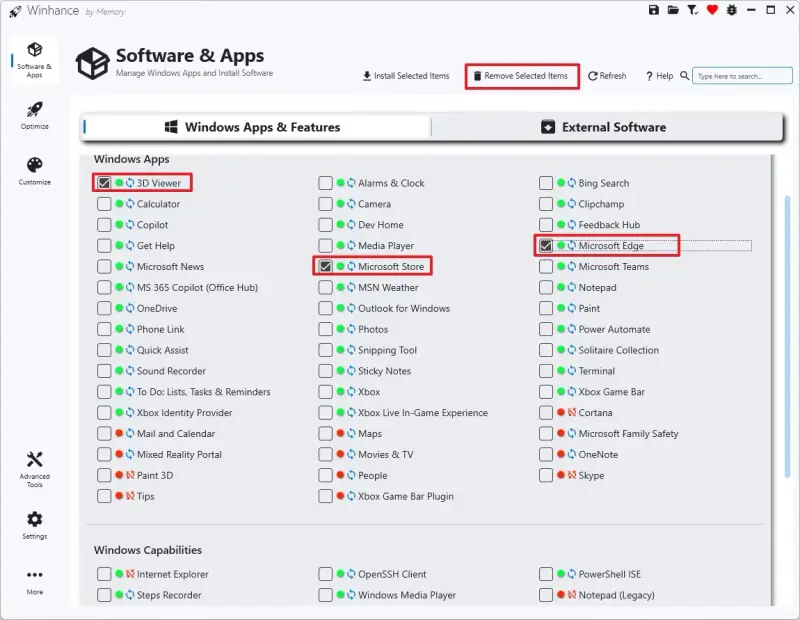Uncheck the 3D Viewer app
This screenshot has height=620, width=800.
click(x=104, y=183)
